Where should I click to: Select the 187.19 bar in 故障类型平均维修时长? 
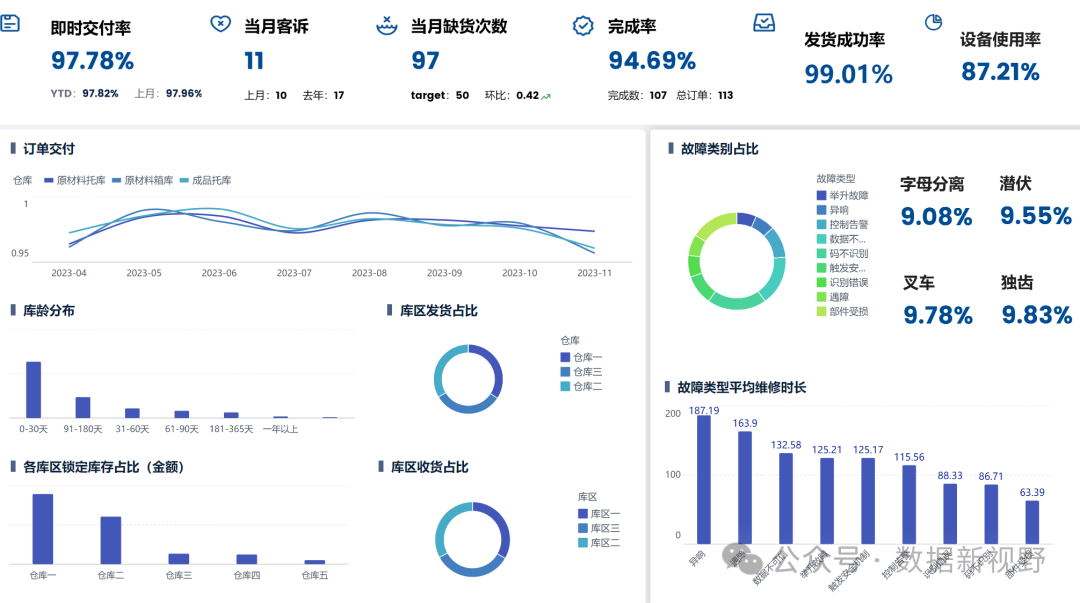704,479
